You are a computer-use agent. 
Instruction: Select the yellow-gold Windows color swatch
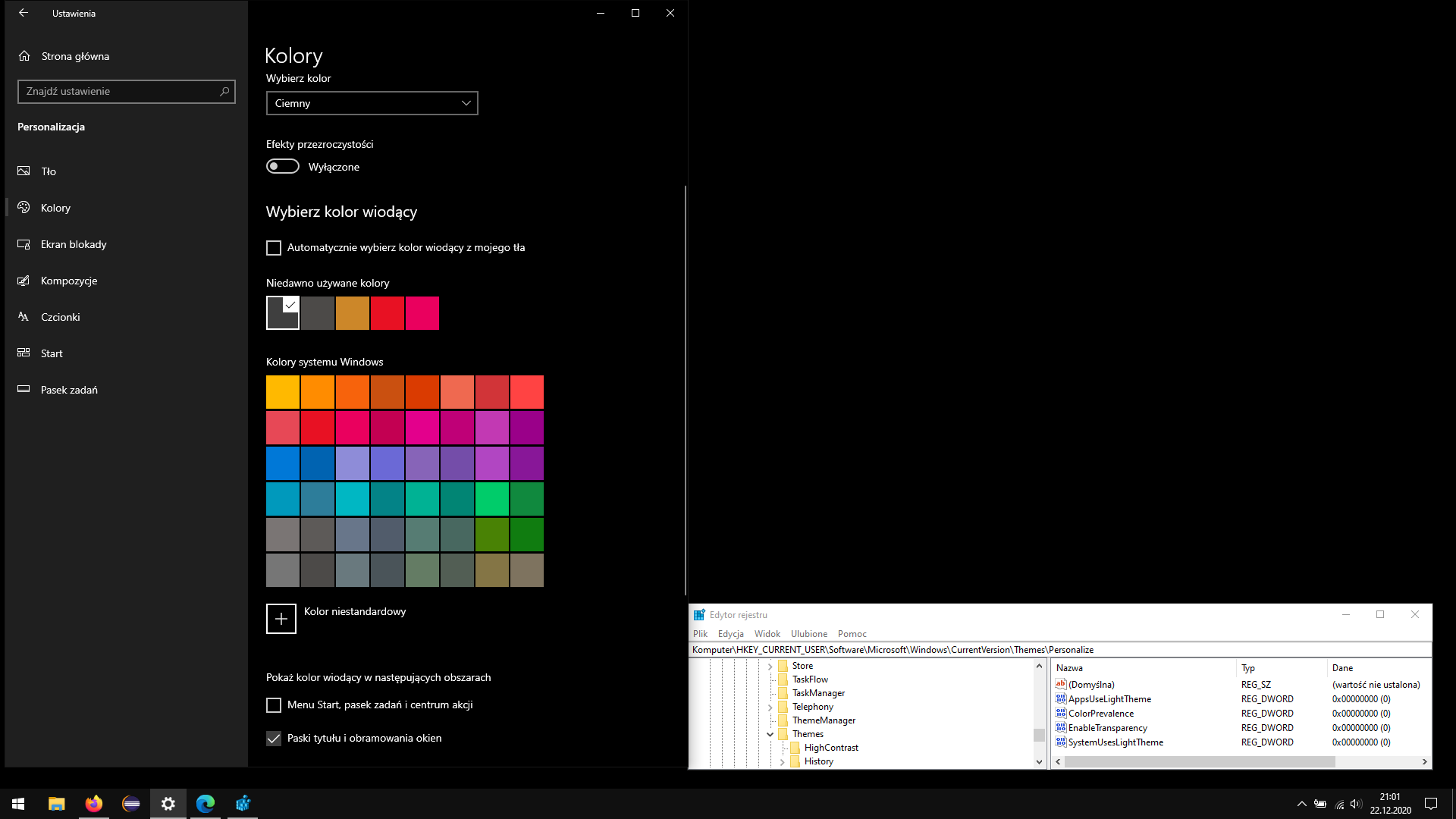pos(283,392)
